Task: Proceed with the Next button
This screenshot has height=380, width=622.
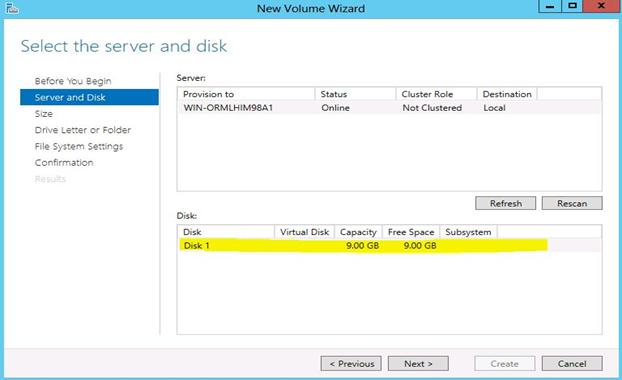Action: [x=418, y=363]
